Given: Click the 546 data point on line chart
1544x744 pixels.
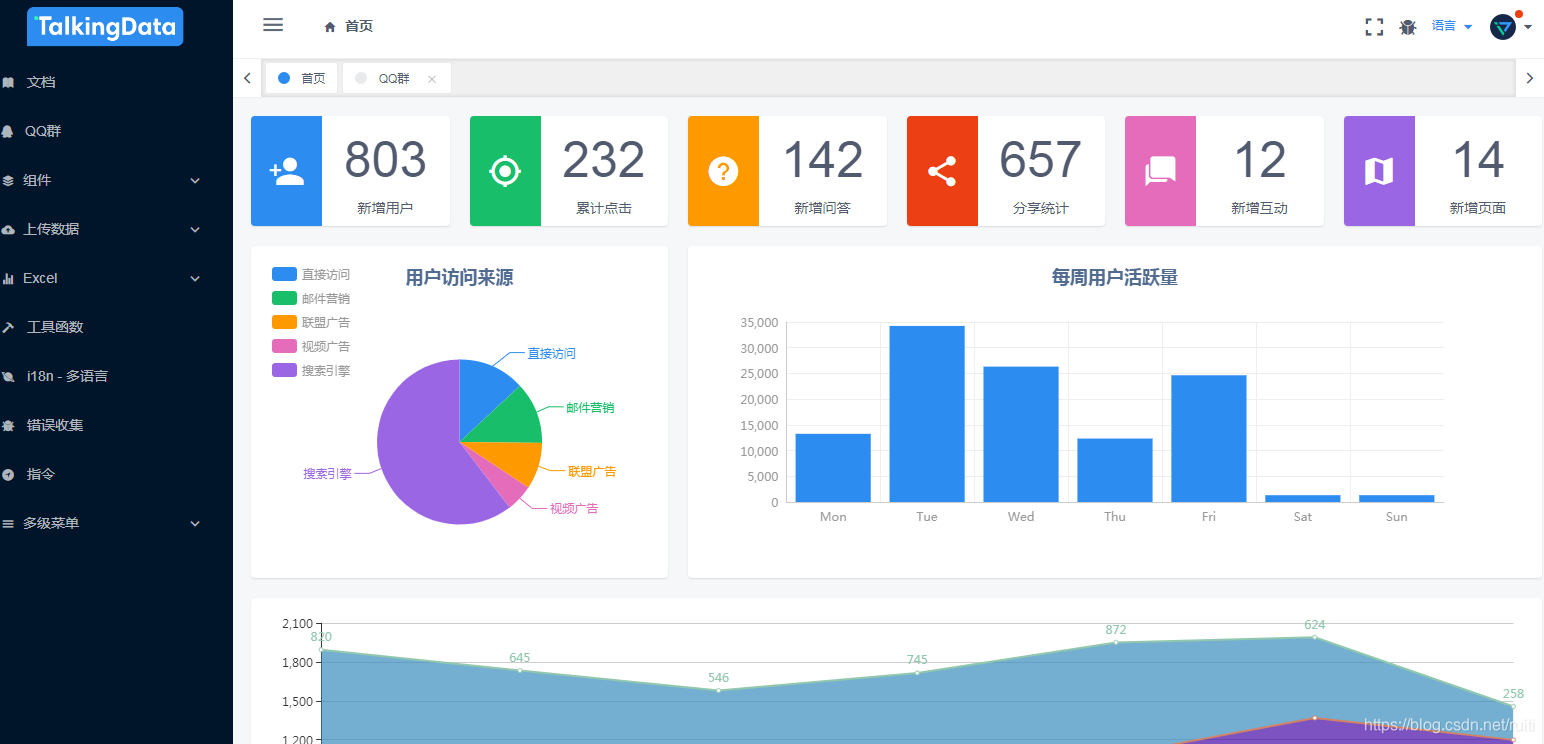Looking at the screenshot, I should point(718,690).
